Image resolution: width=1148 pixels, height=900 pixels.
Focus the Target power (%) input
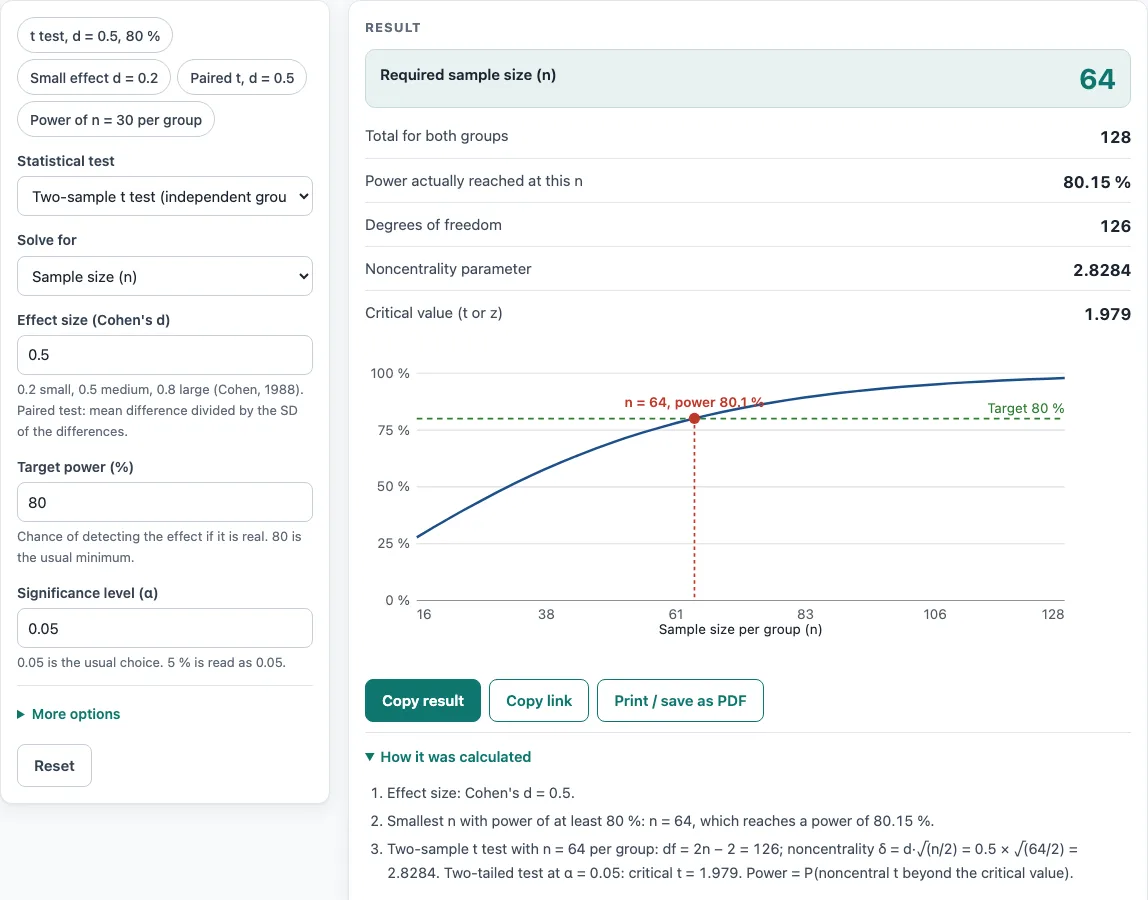pos(165,502)
